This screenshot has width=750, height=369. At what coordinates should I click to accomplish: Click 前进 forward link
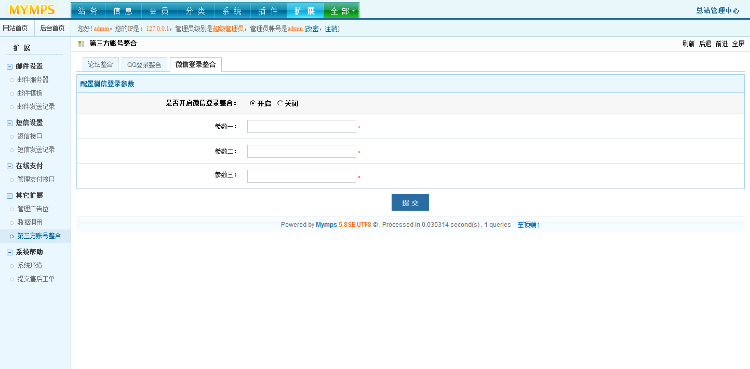(x=721, y=44)
